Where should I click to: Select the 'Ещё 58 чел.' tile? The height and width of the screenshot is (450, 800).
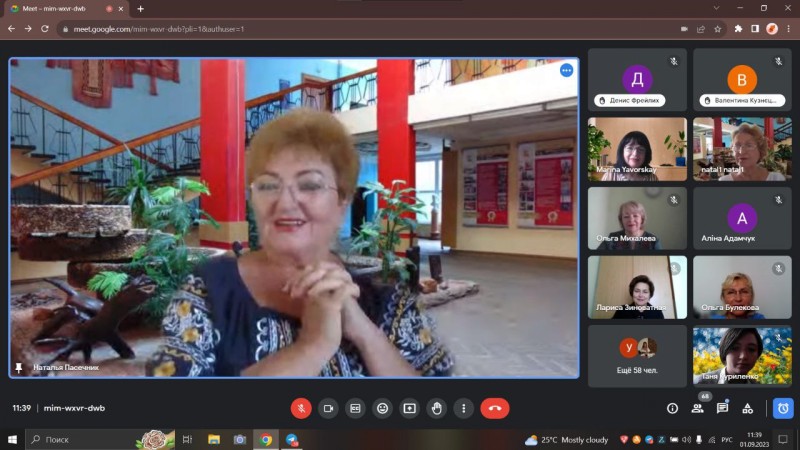click(637, 356)
